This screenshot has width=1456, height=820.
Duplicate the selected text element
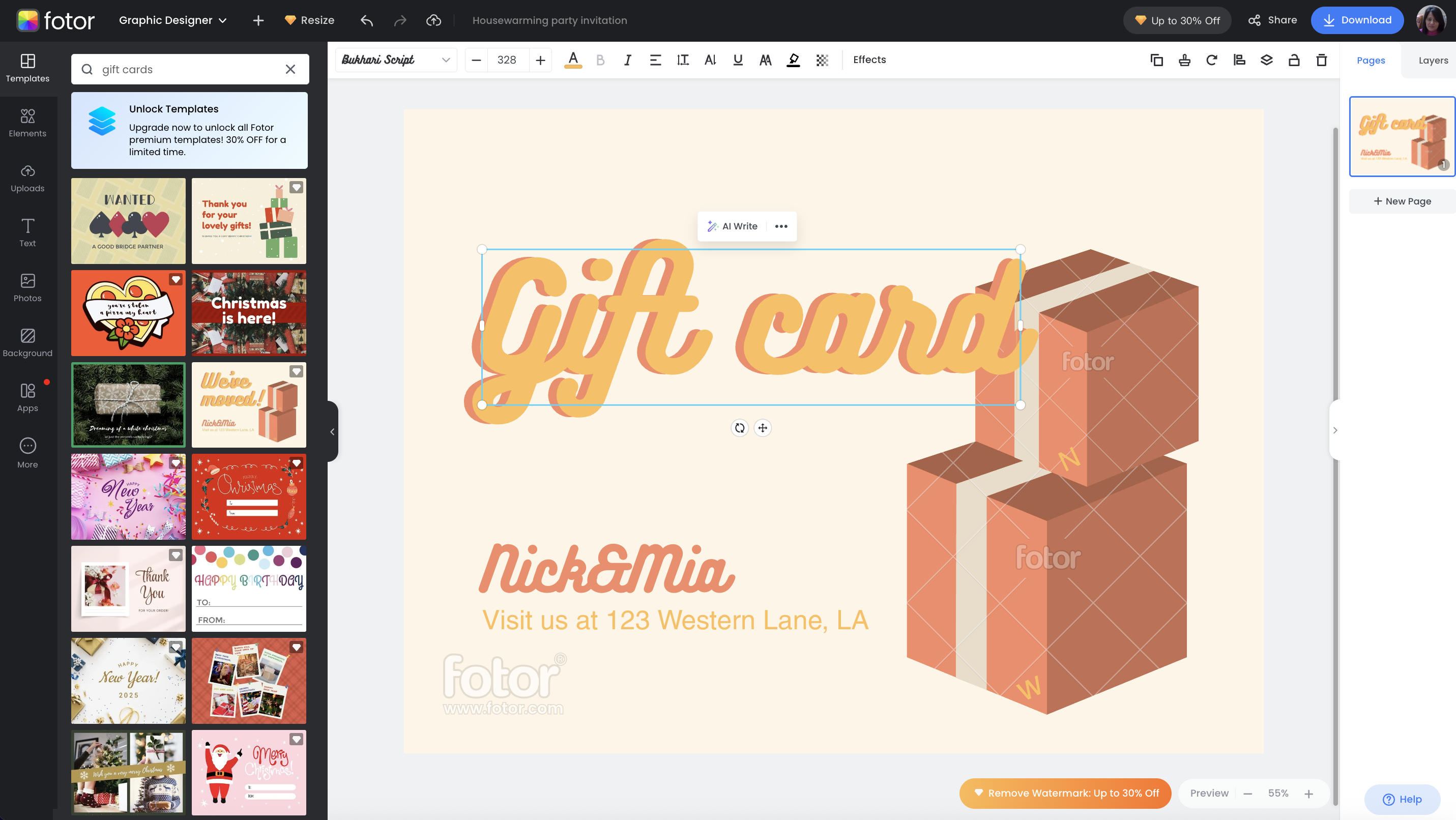pyautogui.click(x=1156, y=60)
